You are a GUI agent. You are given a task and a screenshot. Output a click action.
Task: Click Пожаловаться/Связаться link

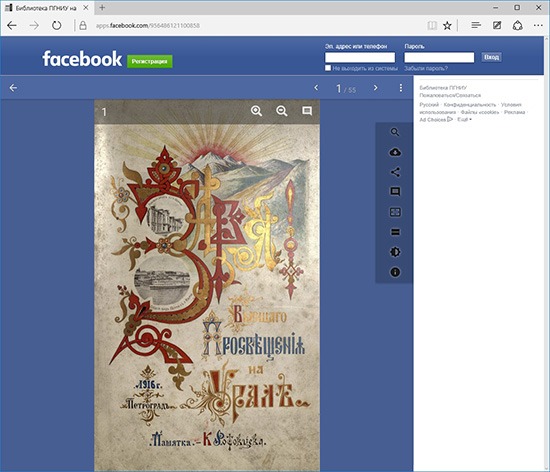tap(450, 95)
